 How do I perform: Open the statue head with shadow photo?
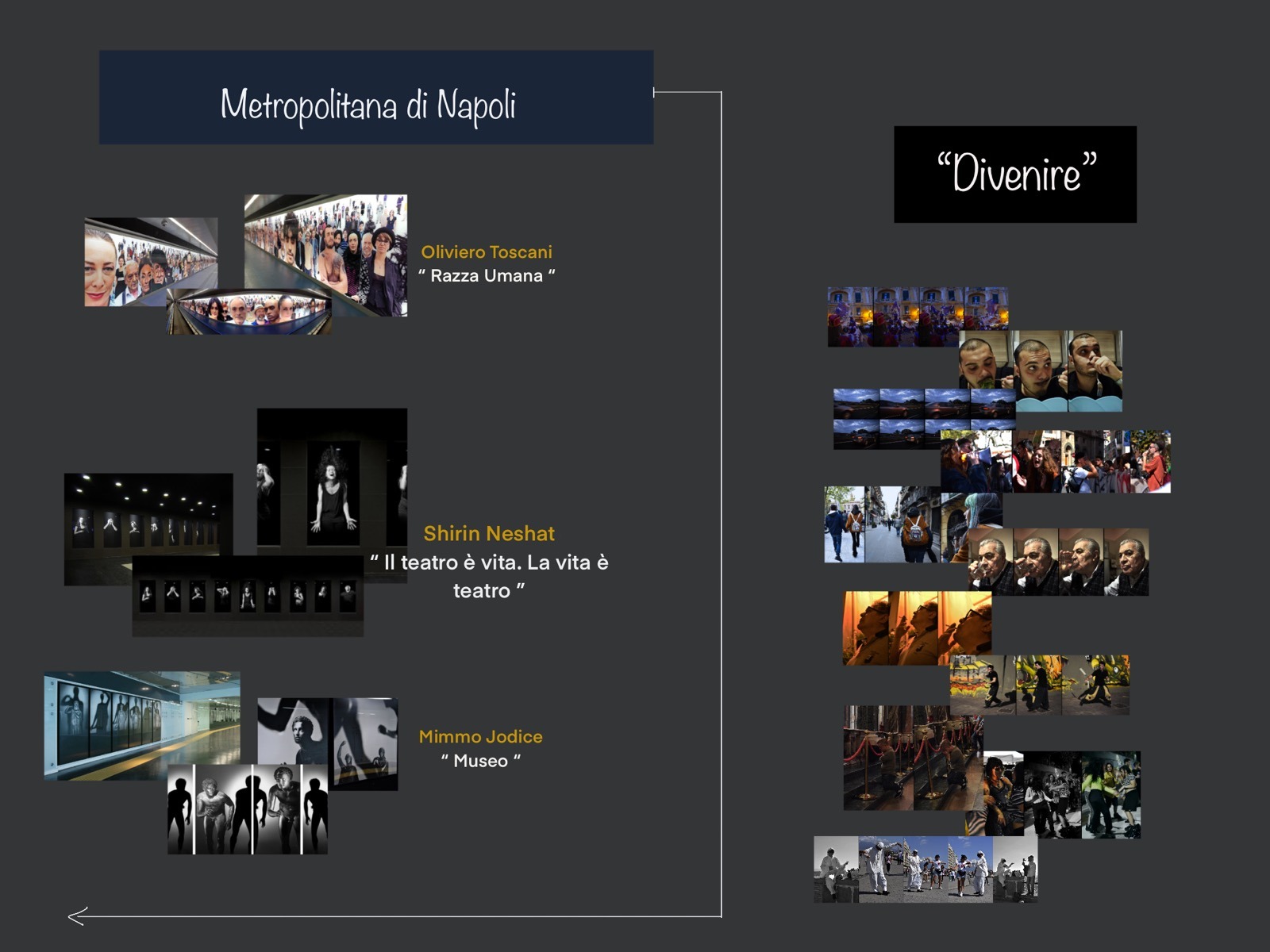[294, 730]
